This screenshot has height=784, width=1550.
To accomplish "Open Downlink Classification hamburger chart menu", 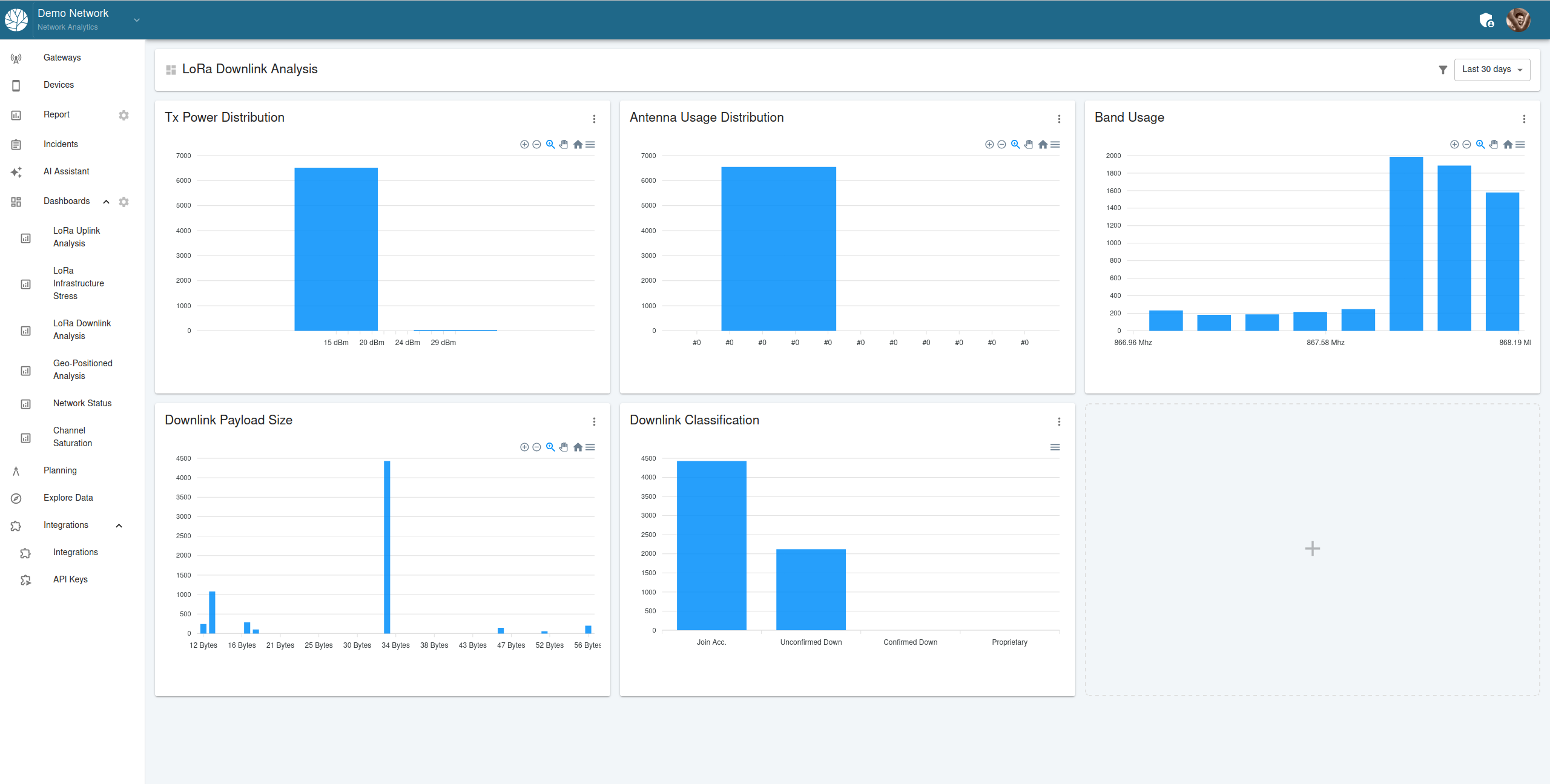I will click(1055, 447).
